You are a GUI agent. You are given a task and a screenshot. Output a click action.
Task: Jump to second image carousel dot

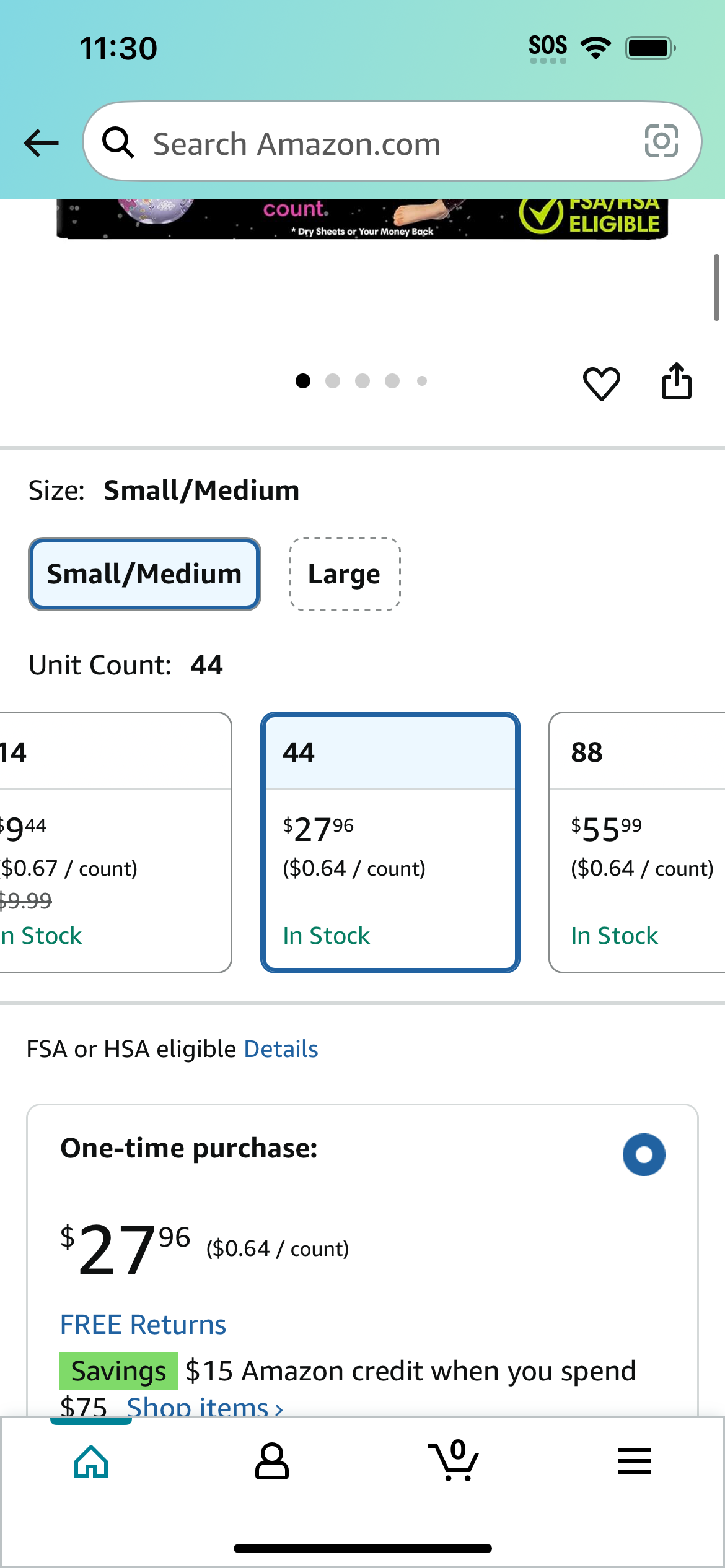[333, 381]
